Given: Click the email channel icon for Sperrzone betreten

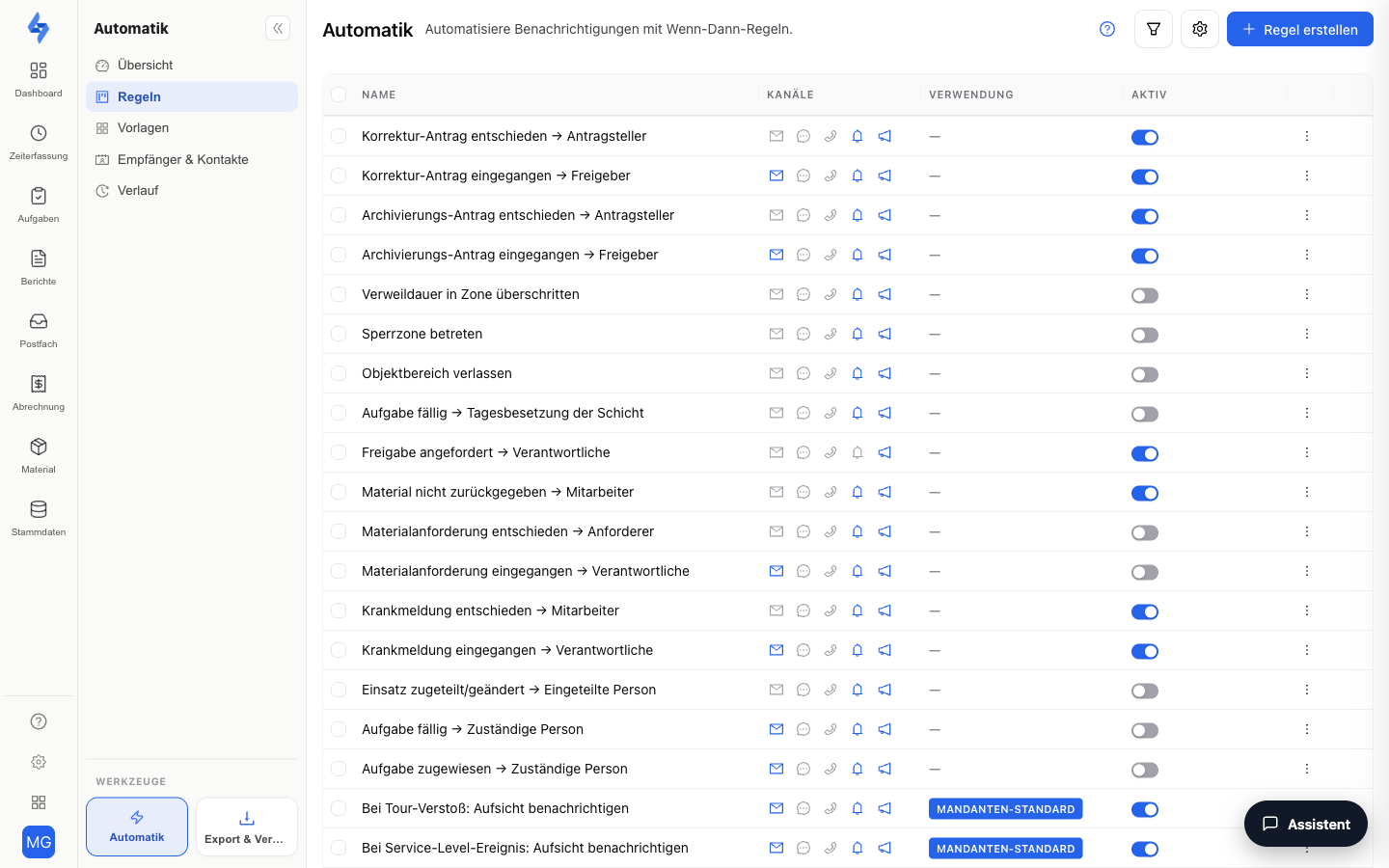Looking at the screenshot, I should coord(776,334).
